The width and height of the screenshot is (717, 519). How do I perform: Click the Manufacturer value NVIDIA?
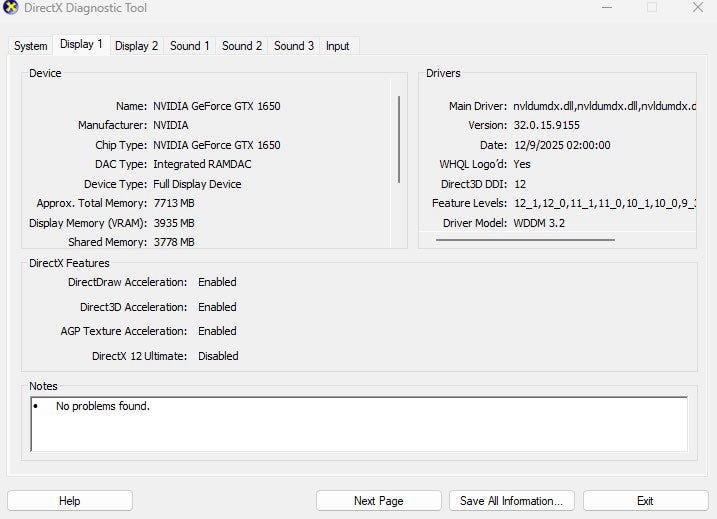(x=171, y=125)
